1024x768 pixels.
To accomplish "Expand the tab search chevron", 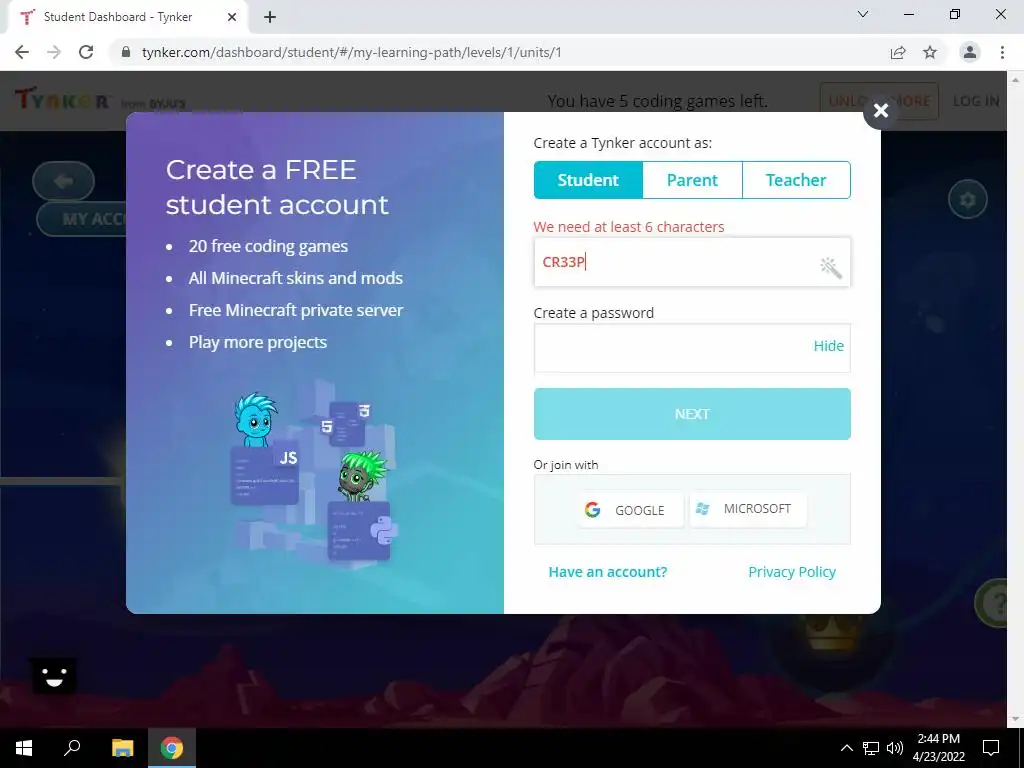I will tap(863, 14).
